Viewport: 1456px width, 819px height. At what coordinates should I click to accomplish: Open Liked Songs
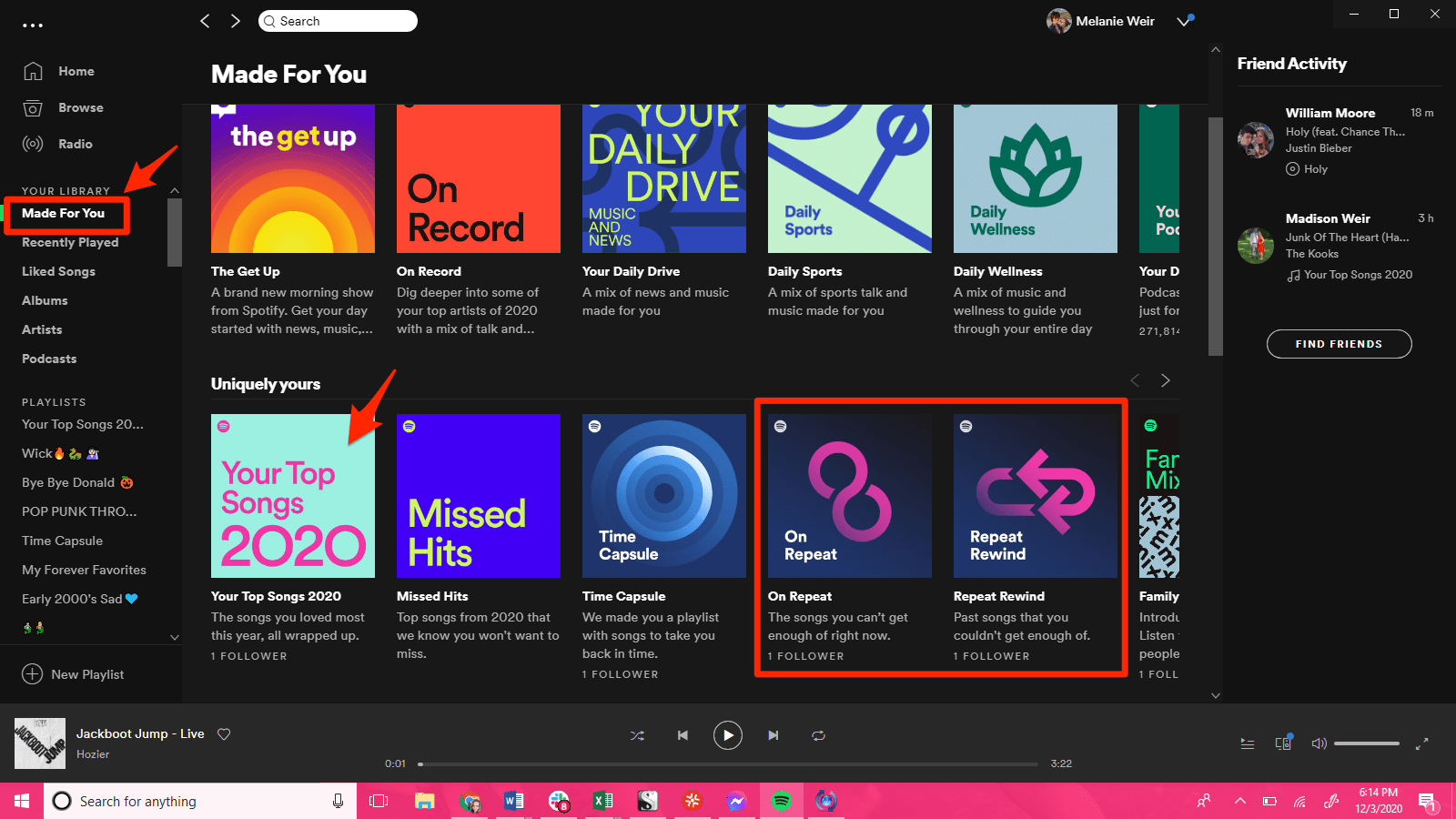[x=58, y=271]
